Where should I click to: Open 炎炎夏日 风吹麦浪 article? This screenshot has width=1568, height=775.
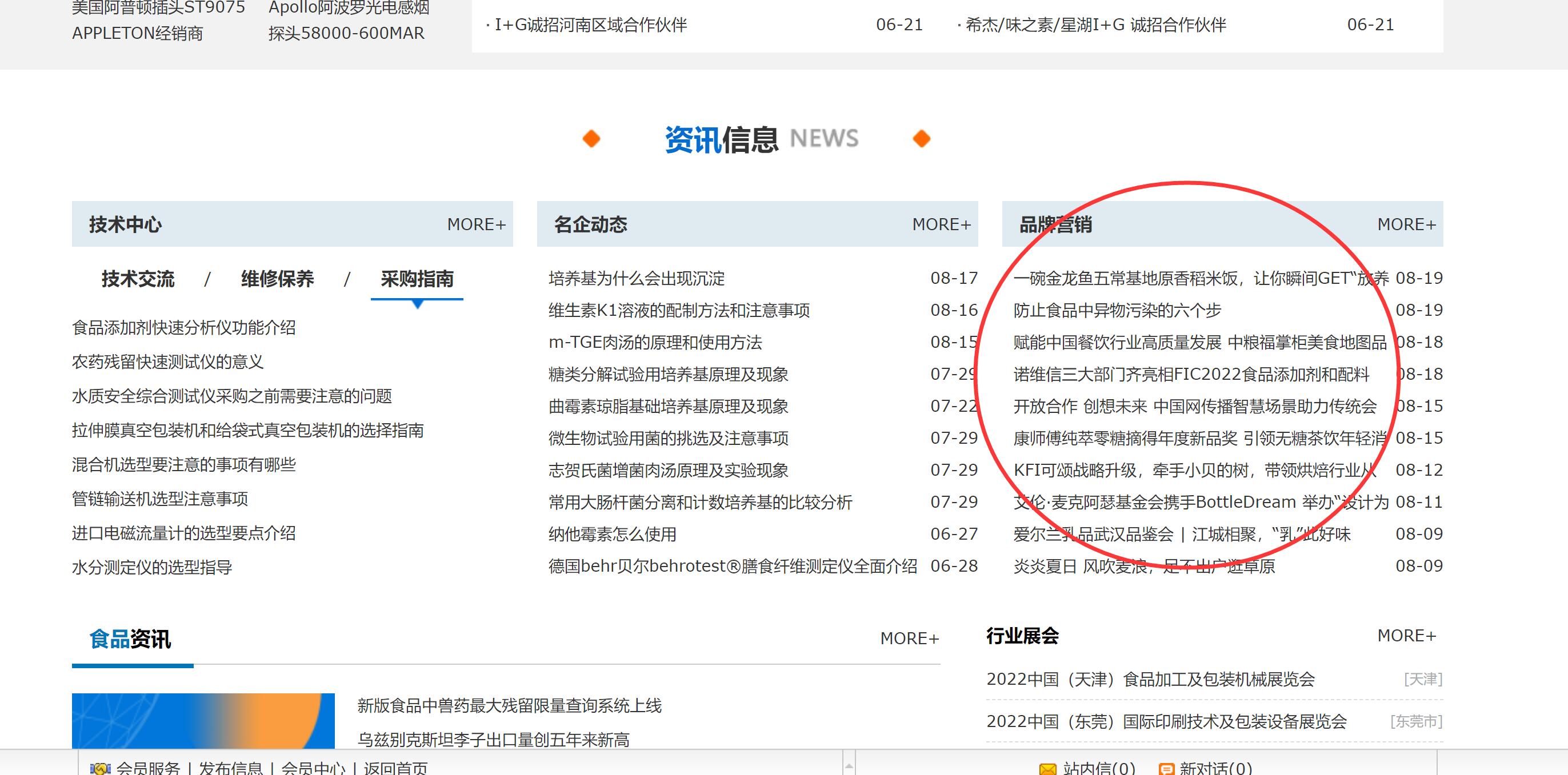click(x=1145, y=567)
